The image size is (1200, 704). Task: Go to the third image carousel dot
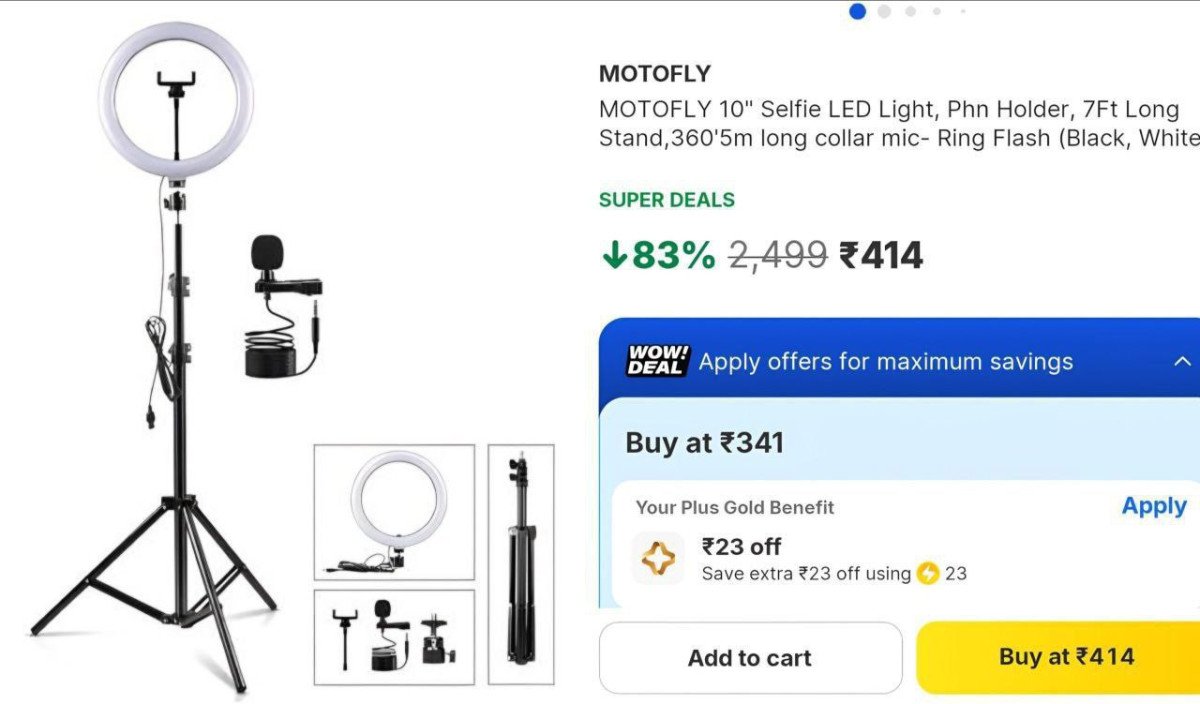pyautogui.click(x=910, y=11)
